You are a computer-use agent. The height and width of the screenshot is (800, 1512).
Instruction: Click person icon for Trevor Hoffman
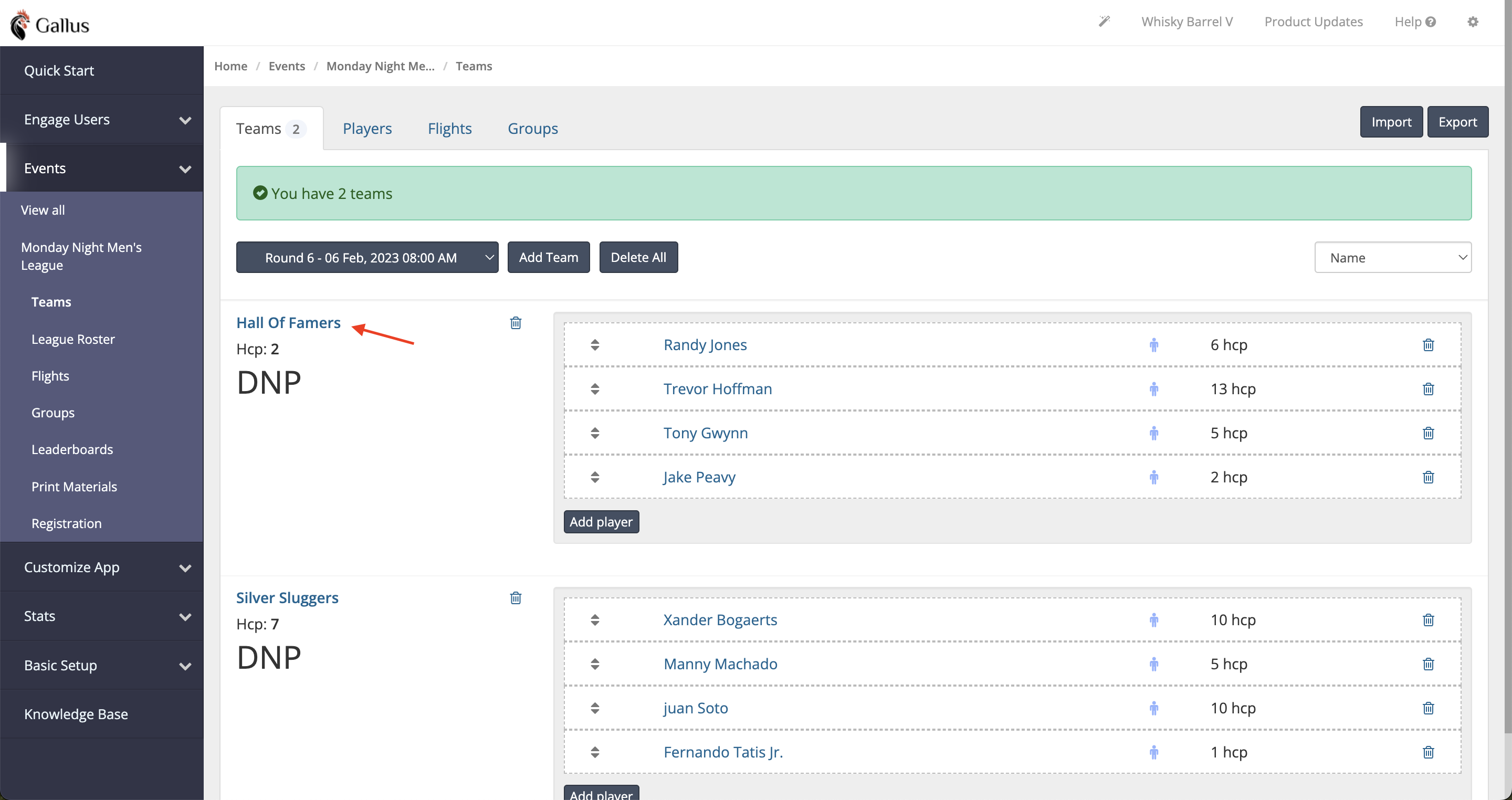coord(1154,388)
